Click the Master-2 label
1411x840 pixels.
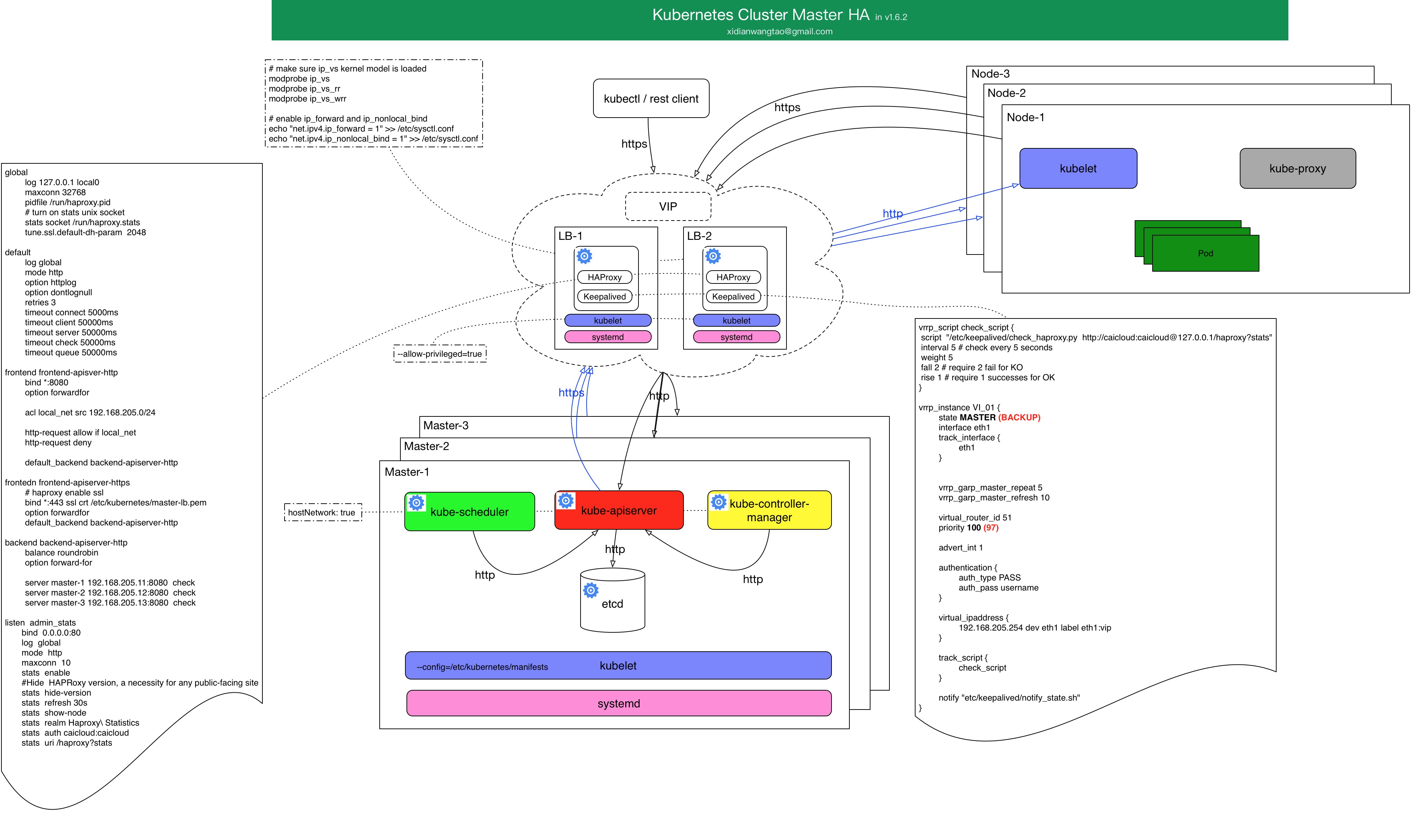pos(426,446)
